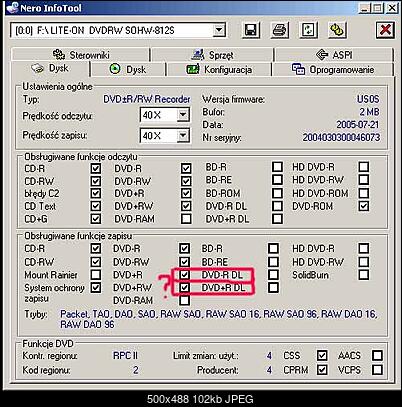Click the yellow chain links toolbar icon
The image size is (402, 407).
click(337, 30)
